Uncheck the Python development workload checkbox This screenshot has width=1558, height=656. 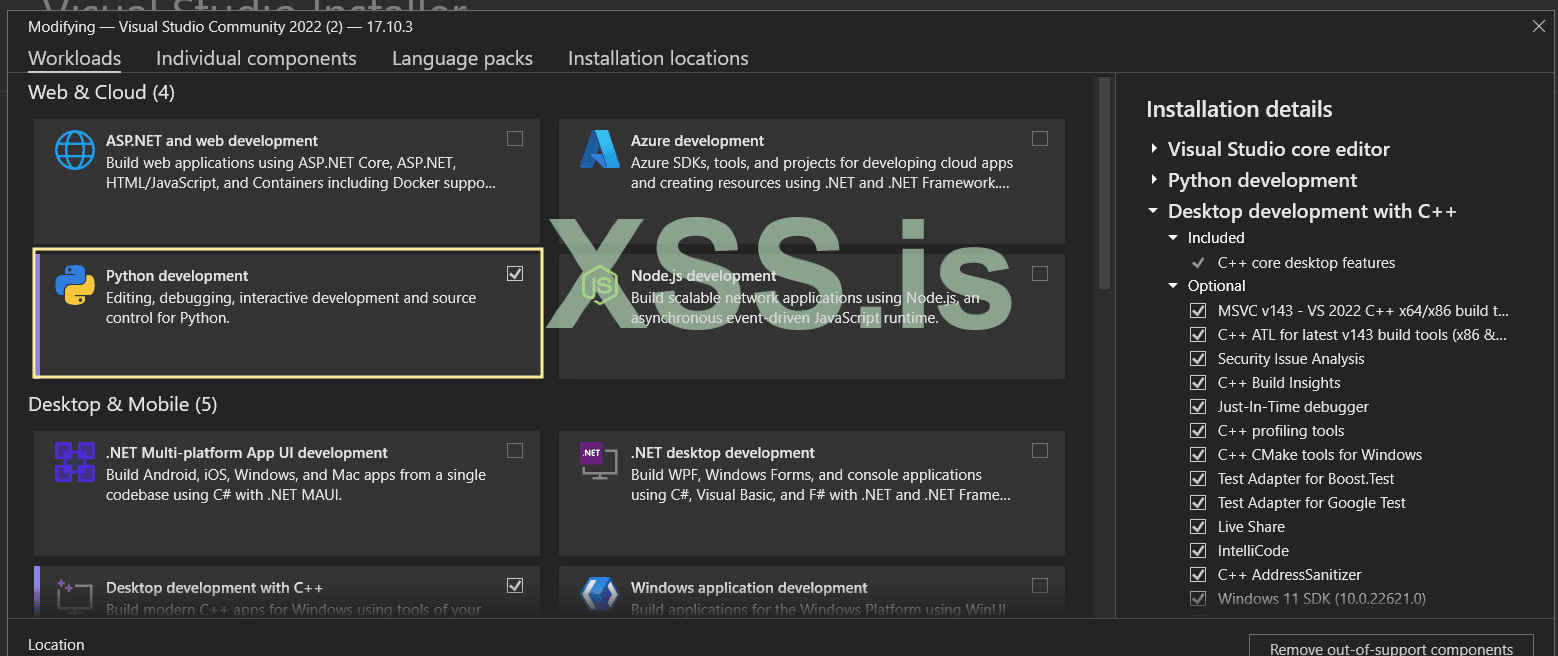(x=515, y=273)
